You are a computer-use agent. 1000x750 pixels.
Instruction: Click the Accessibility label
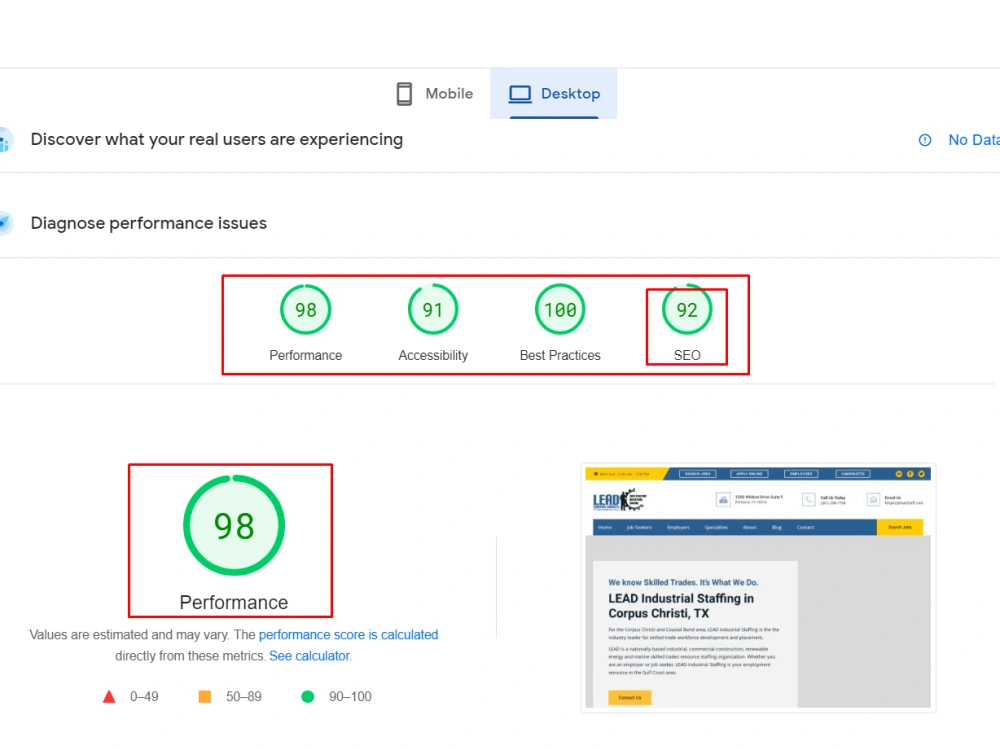(x=433, y=355)
